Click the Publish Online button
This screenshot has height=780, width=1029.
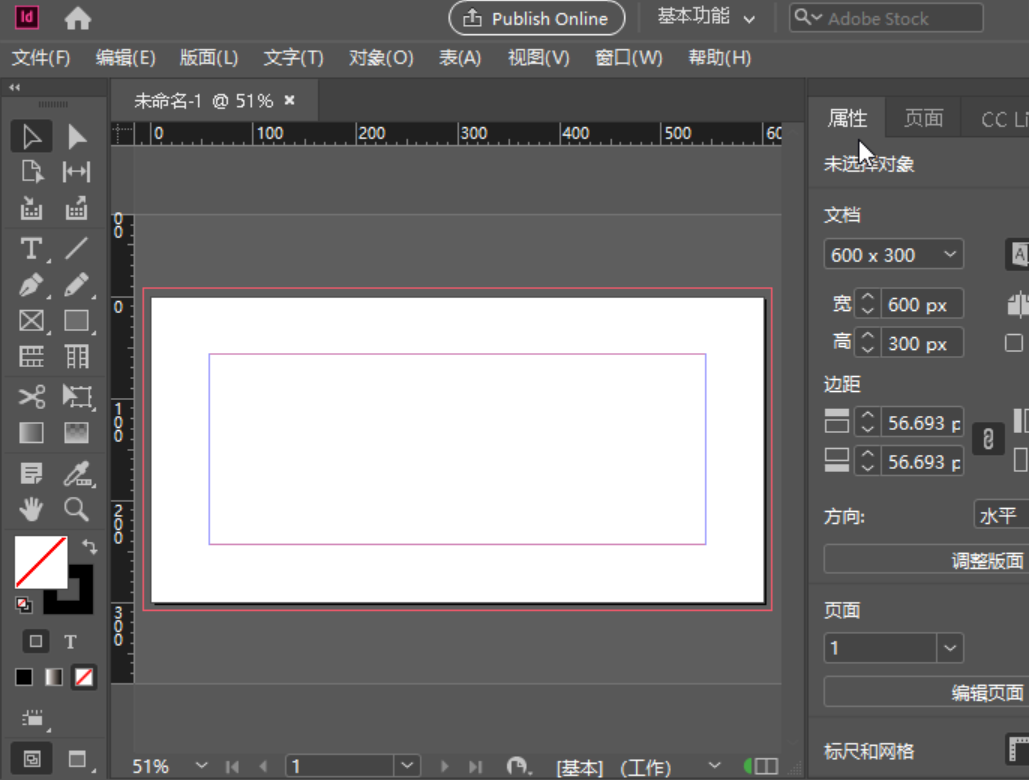point(536,18)
